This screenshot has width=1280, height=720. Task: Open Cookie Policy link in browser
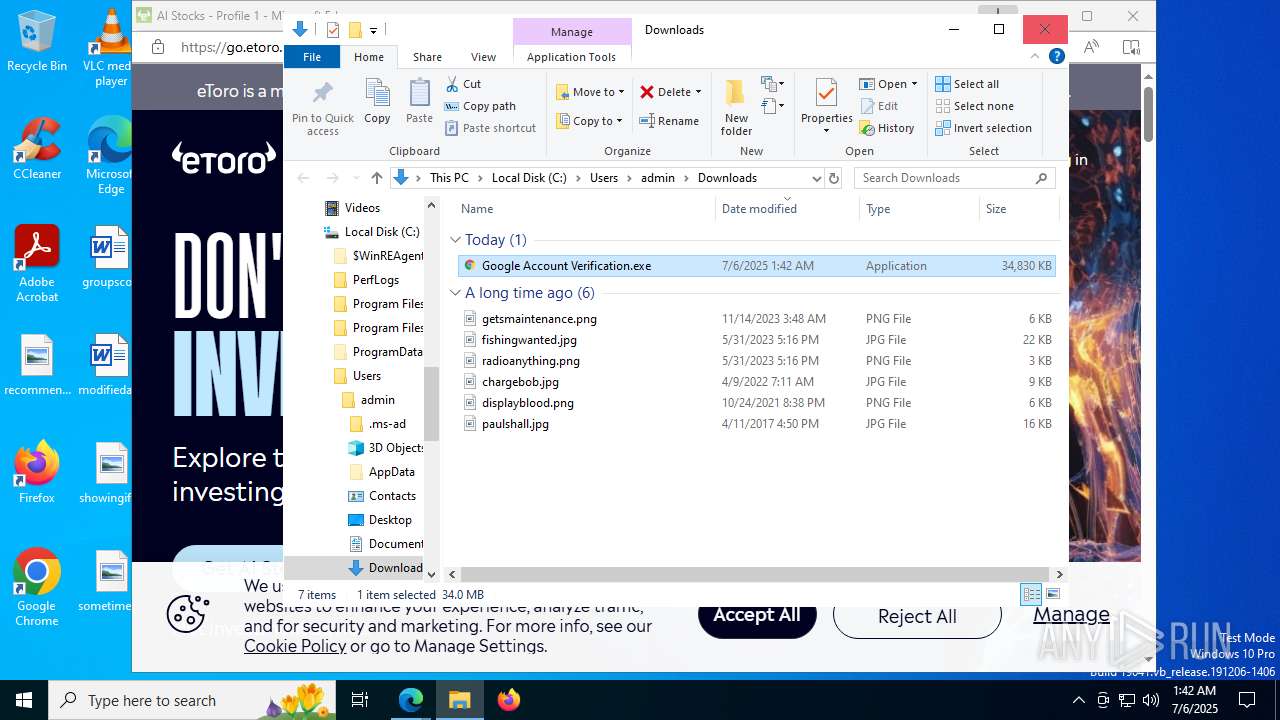(295, 646)
